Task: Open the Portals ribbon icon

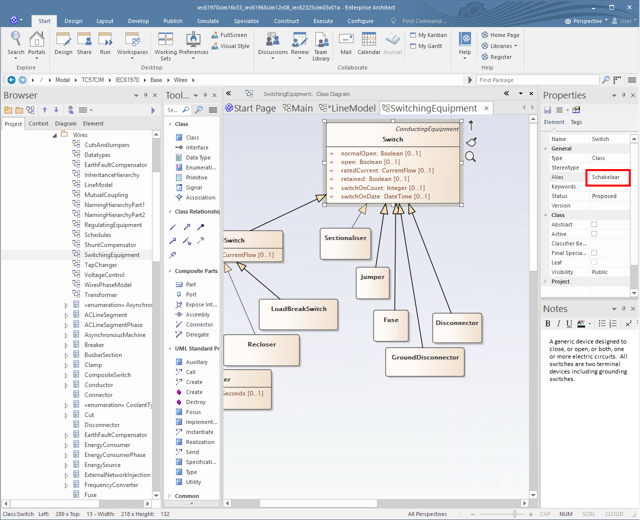Action: click(37, 43)
